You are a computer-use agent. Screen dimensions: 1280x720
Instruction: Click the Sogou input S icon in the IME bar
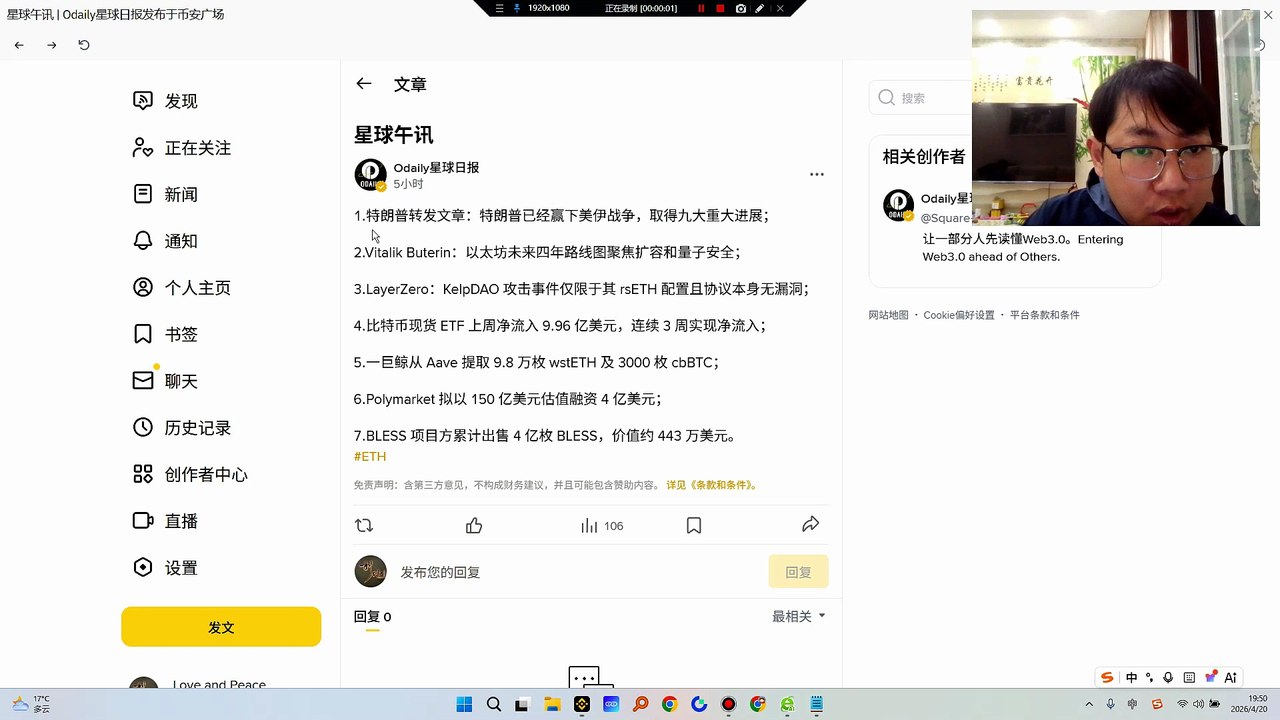[1107, 677]
